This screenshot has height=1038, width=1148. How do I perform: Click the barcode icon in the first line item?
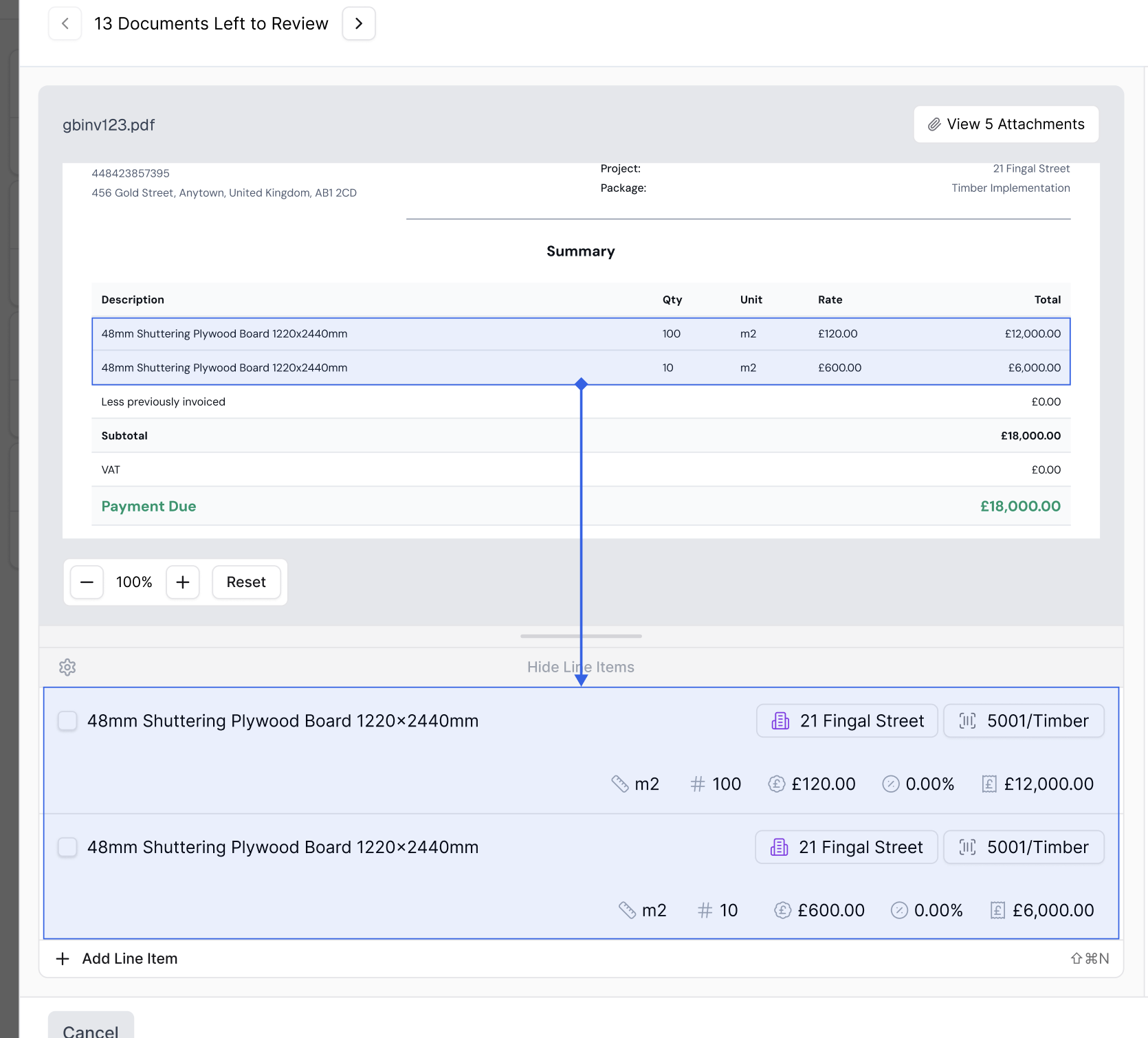click(967, 721)
